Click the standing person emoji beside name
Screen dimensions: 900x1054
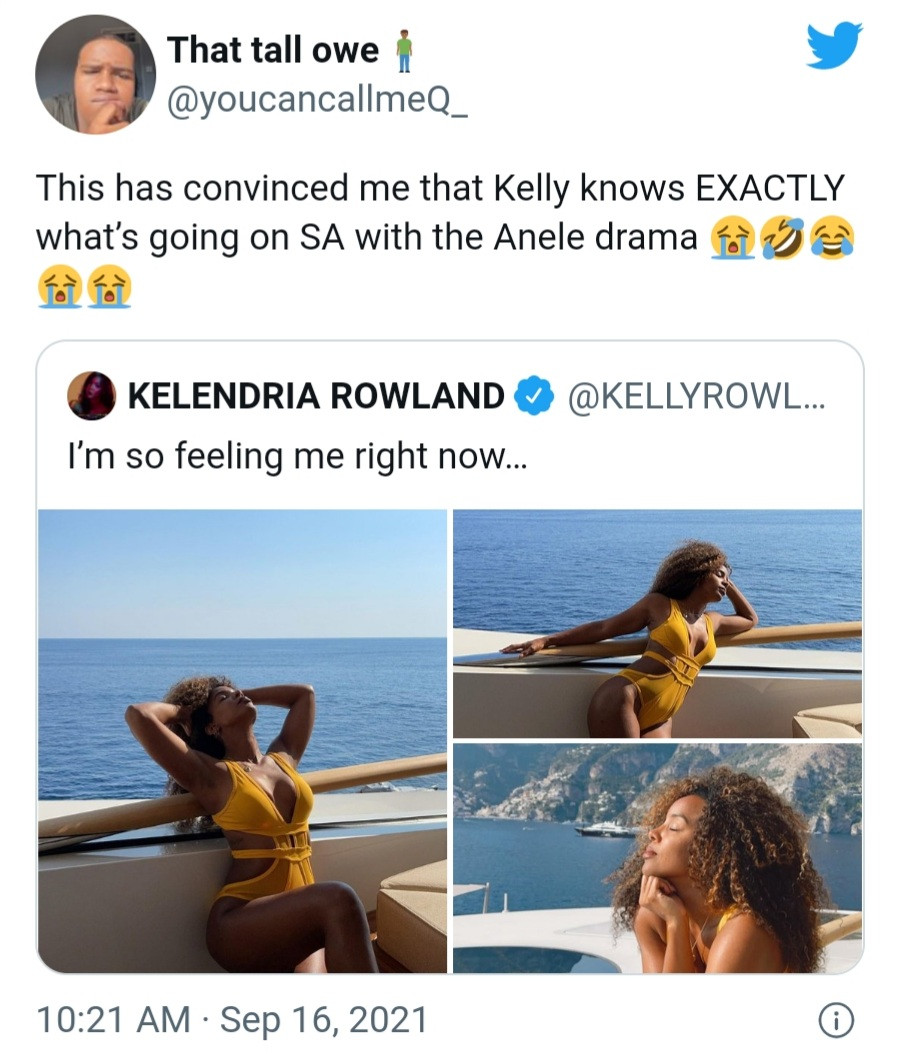point(404,51)
